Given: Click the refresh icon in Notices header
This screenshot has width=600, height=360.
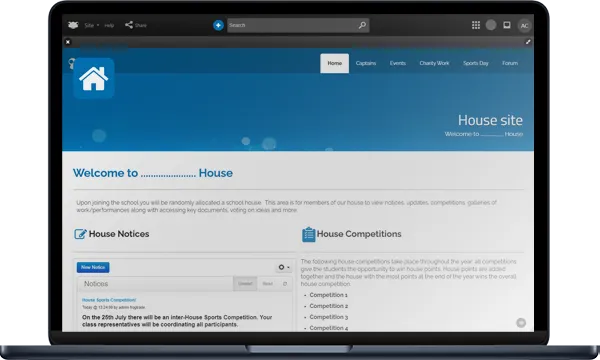Looking at the screenshot, I should (285, 284).
